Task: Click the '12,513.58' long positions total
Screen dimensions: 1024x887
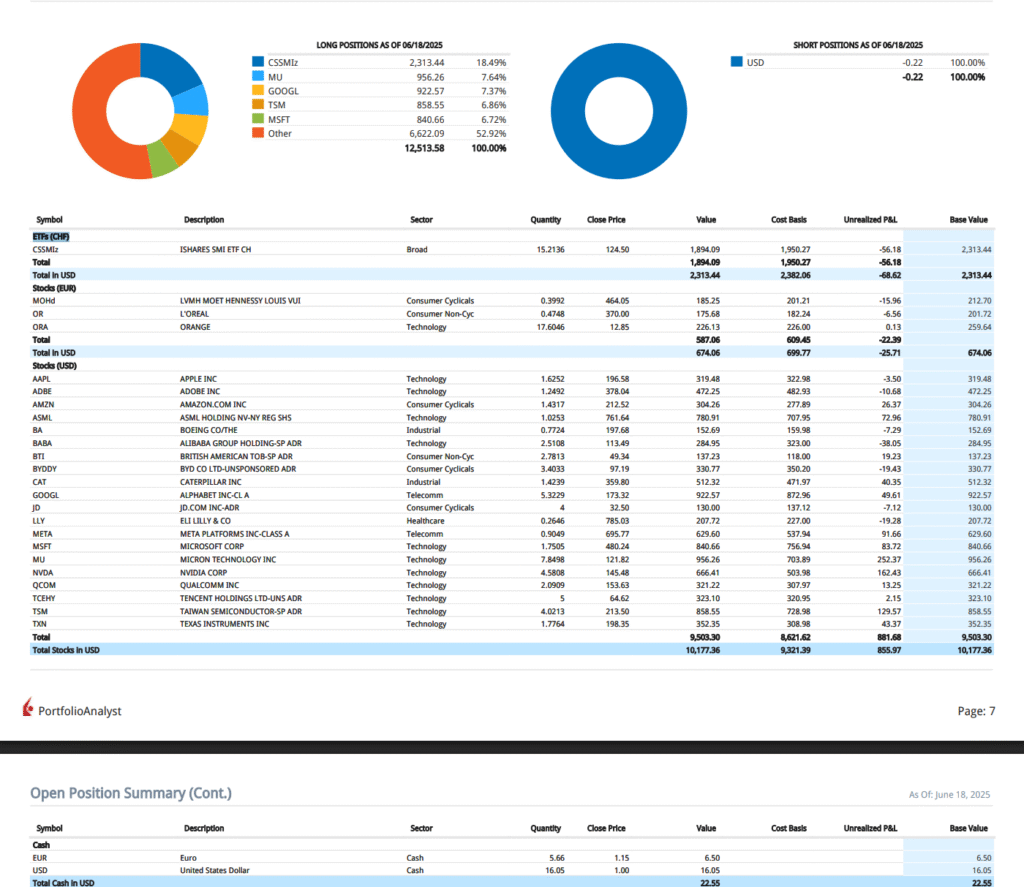Action: [x=424, y=148]
